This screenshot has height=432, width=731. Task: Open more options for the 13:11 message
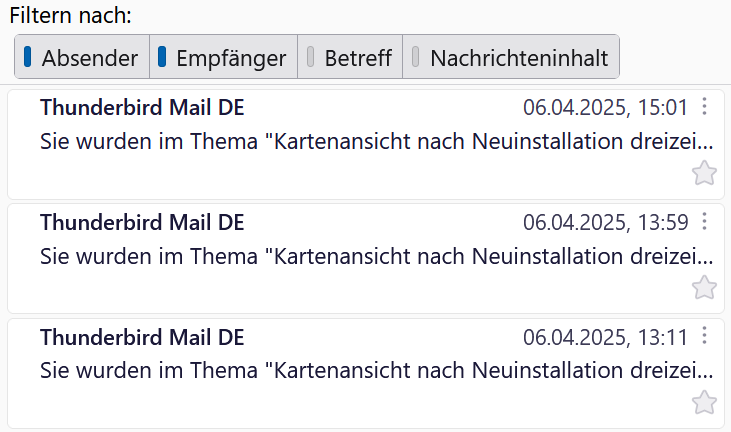[705, 336]
